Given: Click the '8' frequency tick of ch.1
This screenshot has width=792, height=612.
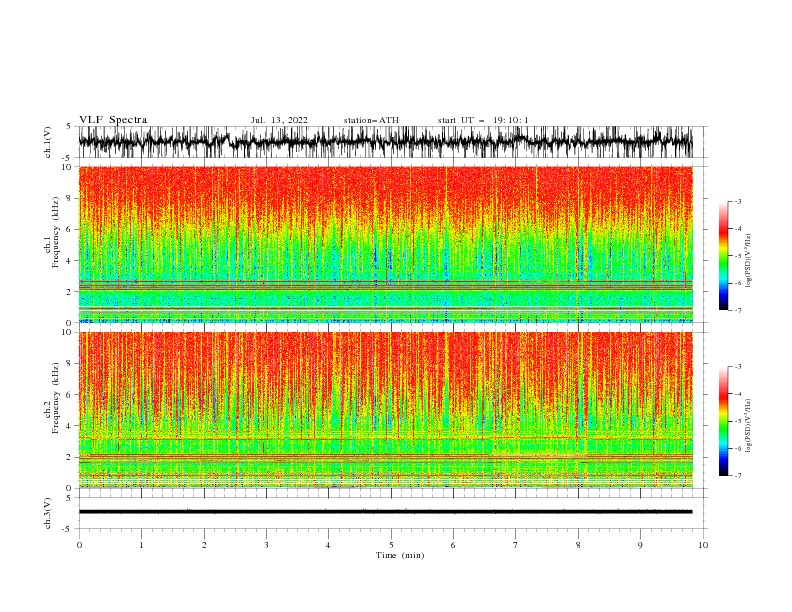Looking at the screenshot, I should point(70,198).
